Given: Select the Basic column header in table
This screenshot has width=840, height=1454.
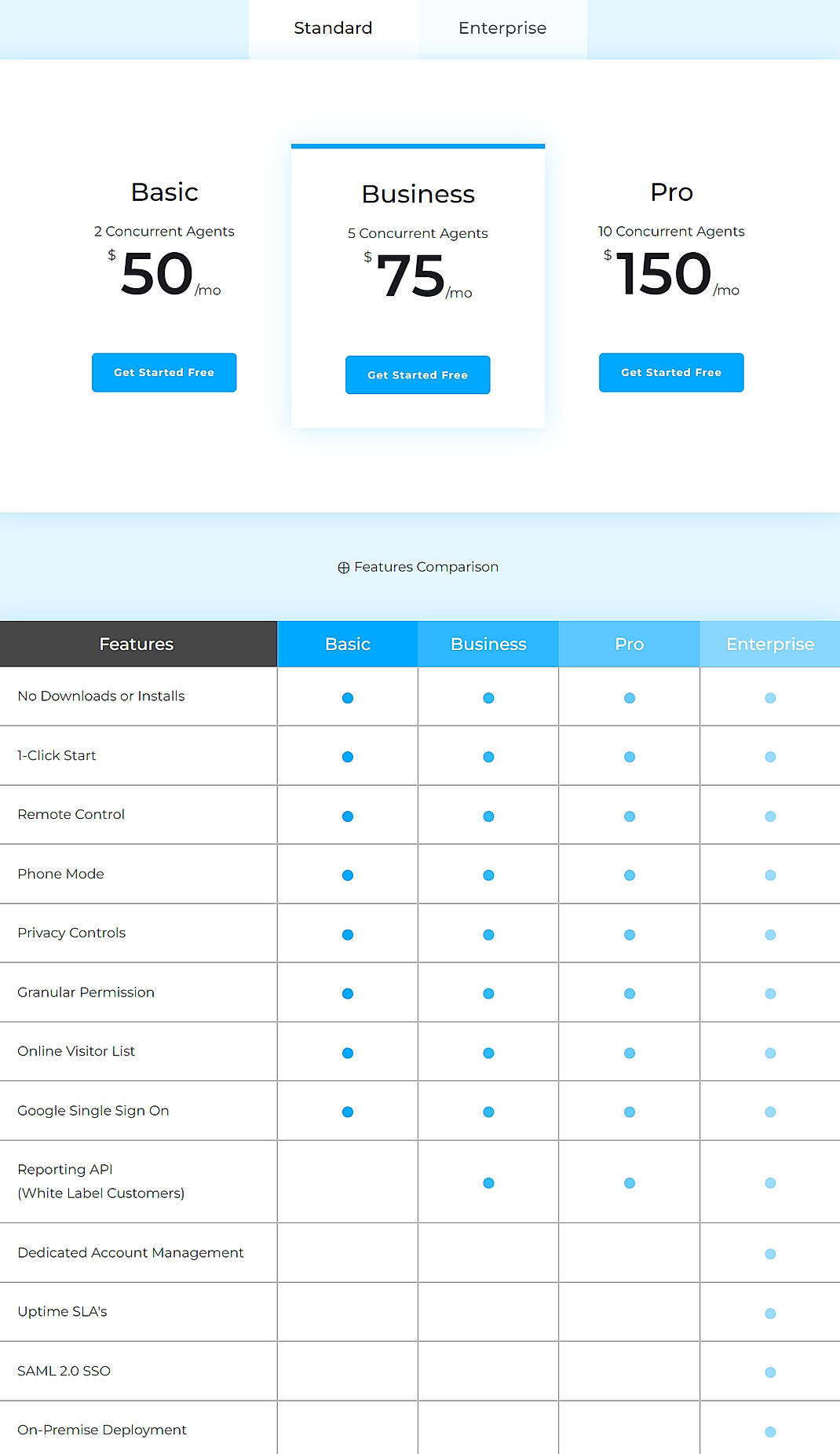Looking at the screenshot, I should pos(348,644).
